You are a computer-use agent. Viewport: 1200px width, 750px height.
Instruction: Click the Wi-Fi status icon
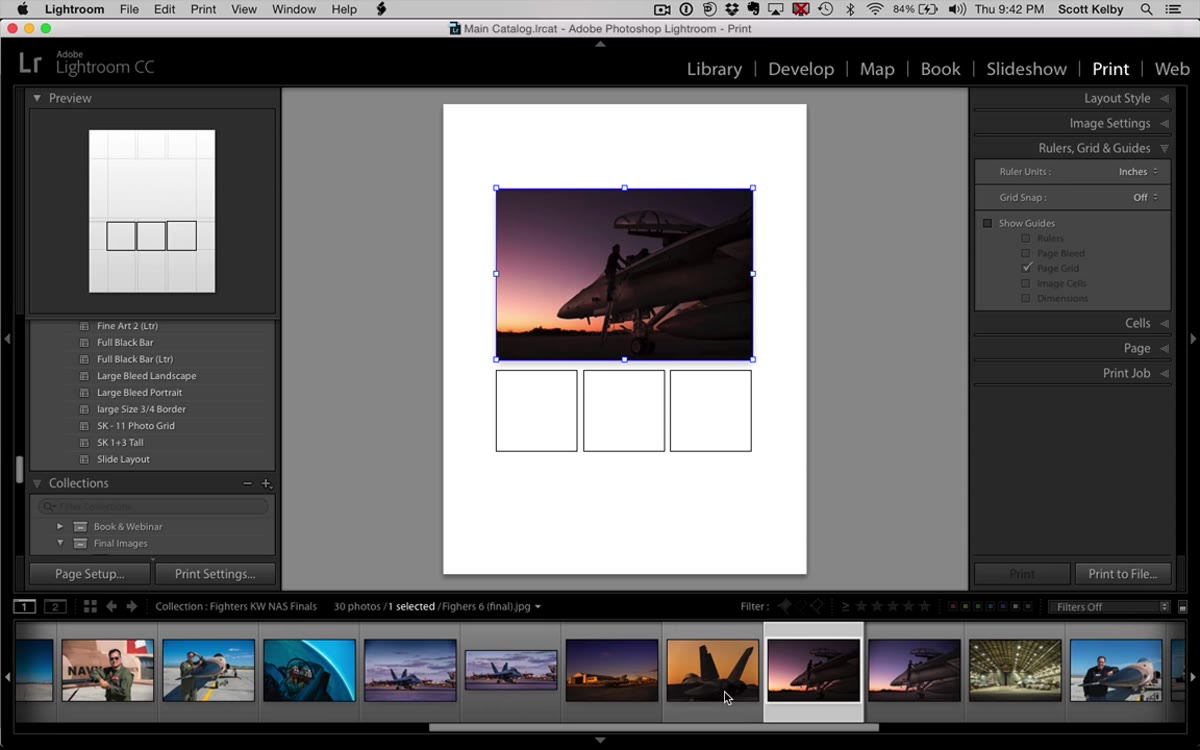(x=875, y=9)
